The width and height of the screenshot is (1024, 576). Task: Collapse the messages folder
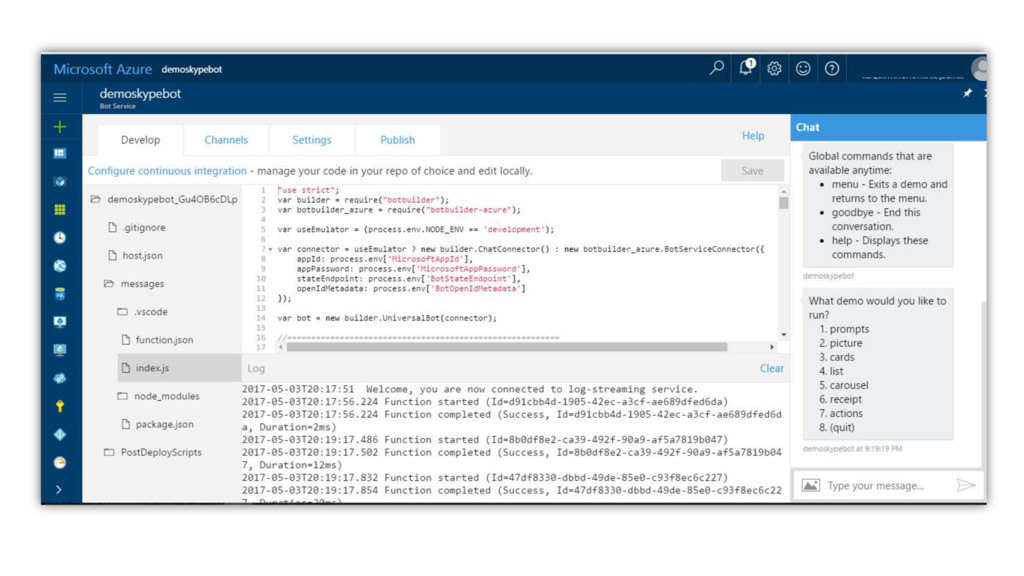click(135, 283)
